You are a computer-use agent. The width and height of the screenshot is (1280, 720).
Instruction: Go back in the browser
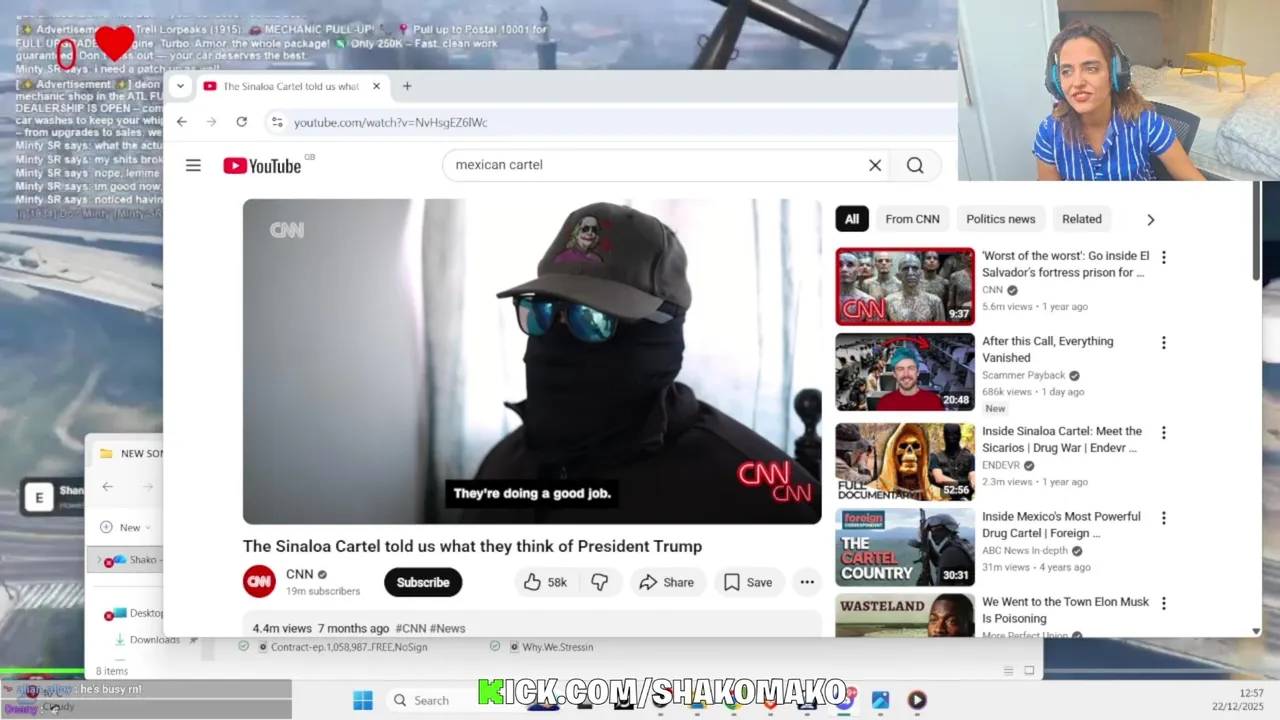pos(181,122)
